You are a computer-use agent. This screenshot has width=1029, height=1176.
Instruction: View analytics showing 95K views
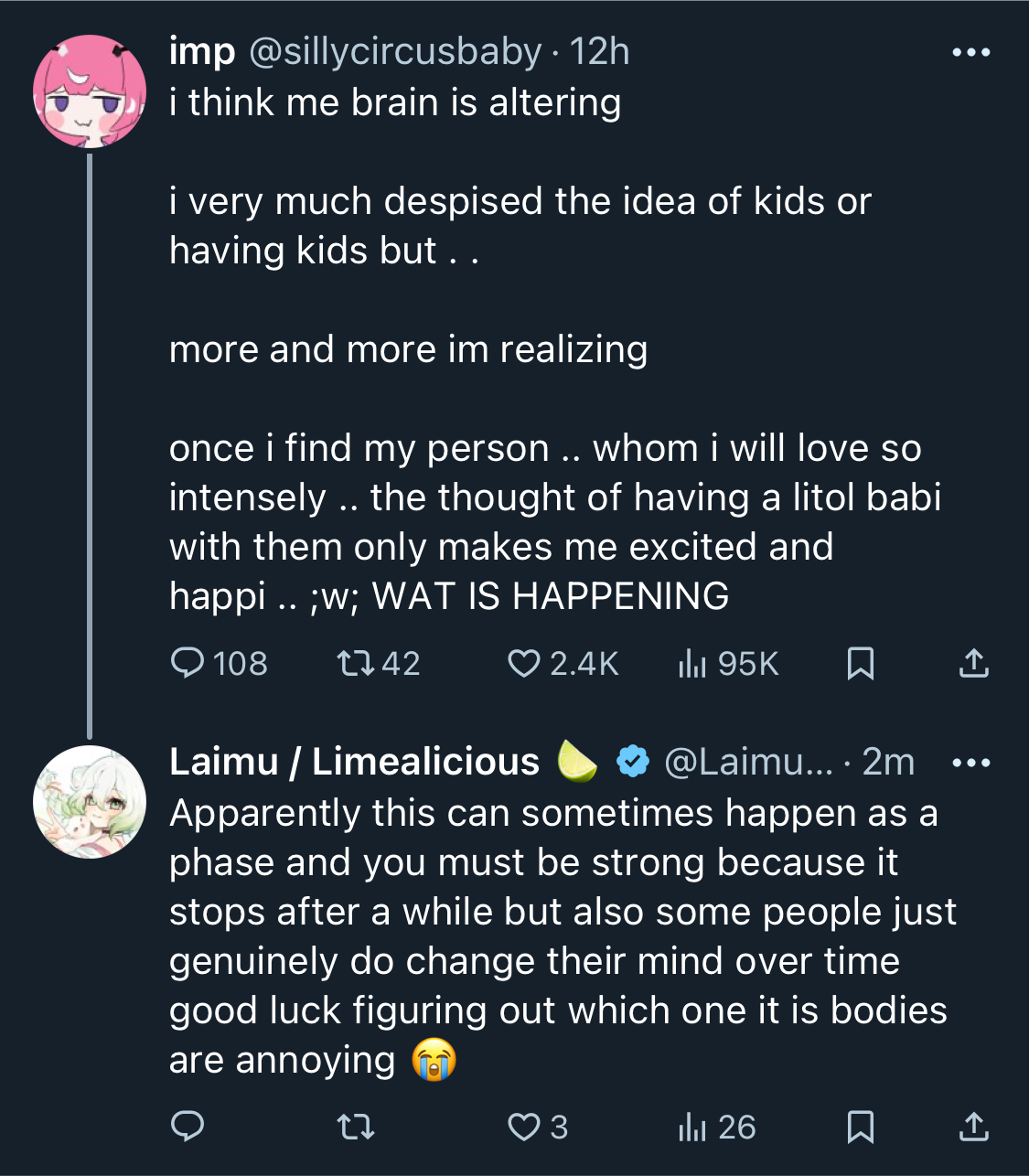[x=692, y=663]
